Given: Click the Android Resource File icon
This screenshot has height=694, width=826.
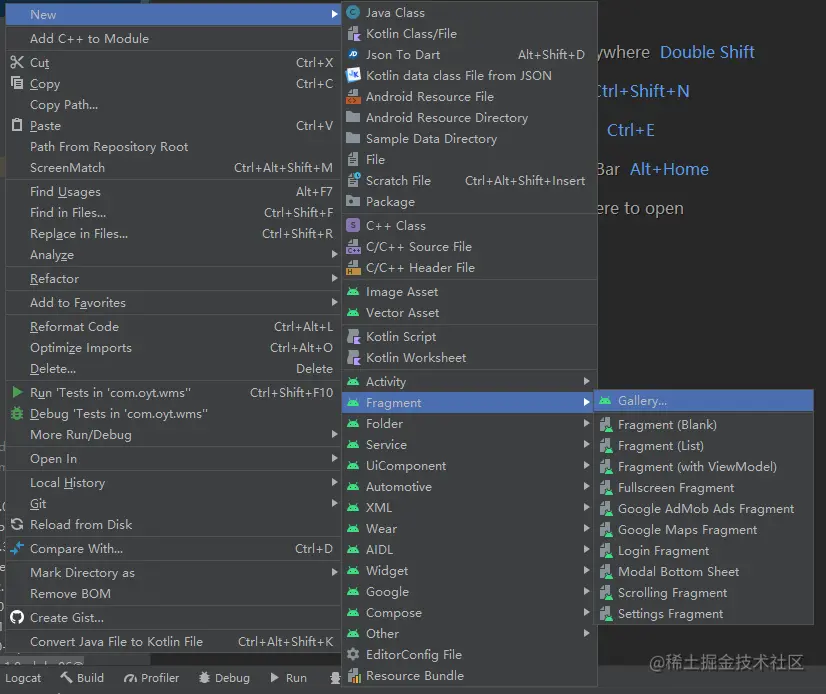Looking at the screenshot, I should tap(353, 96).
